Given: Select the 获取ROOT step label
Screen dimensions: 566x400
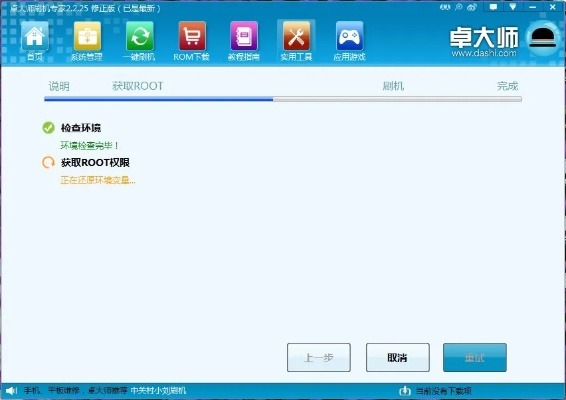Looking at the screenshot, I should point(138,86).
